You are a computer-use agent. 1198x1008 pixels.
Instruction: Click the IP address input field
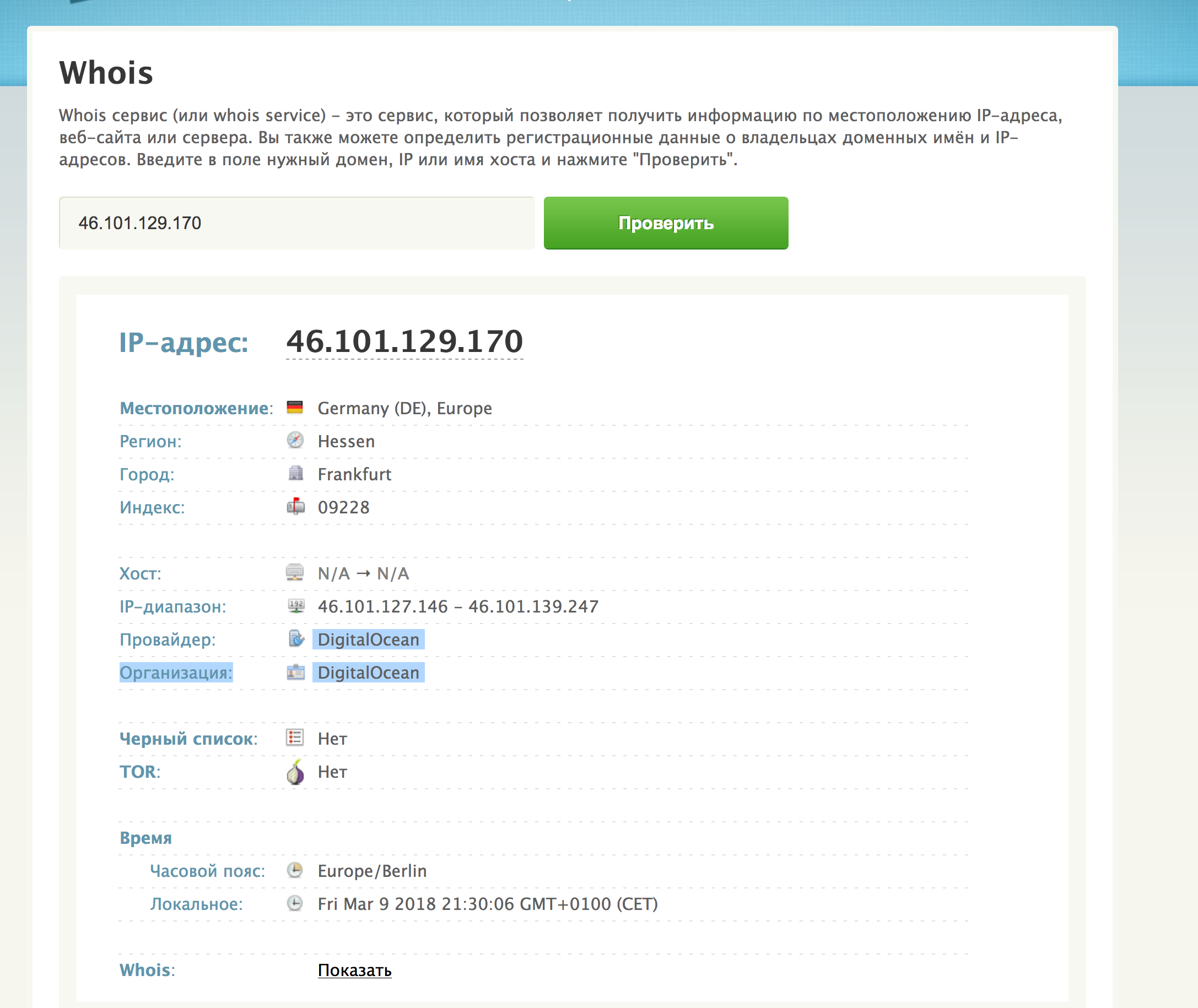click(296, 223)
